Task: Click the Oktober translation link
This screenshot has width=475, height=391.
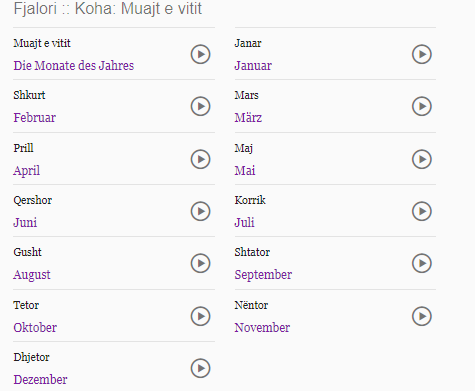Action: point(35,327)
